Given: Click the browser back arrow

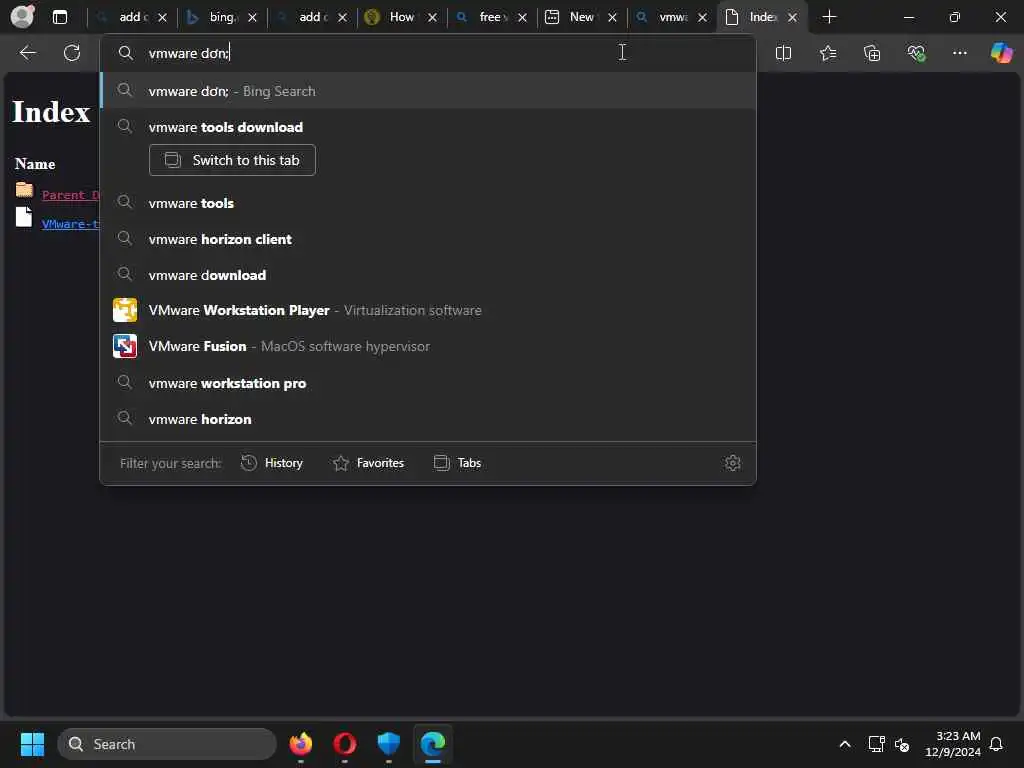Looking at the screenshot, I should 27,53.
